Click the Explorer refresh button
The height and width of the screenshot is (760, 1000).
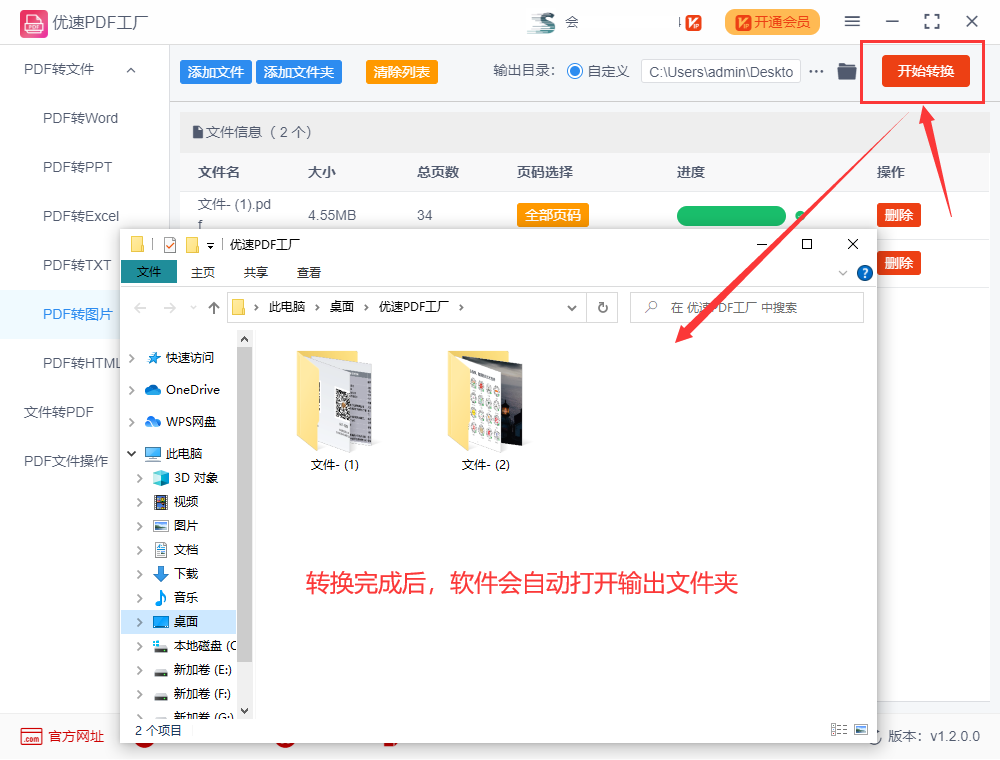point(602,308)
